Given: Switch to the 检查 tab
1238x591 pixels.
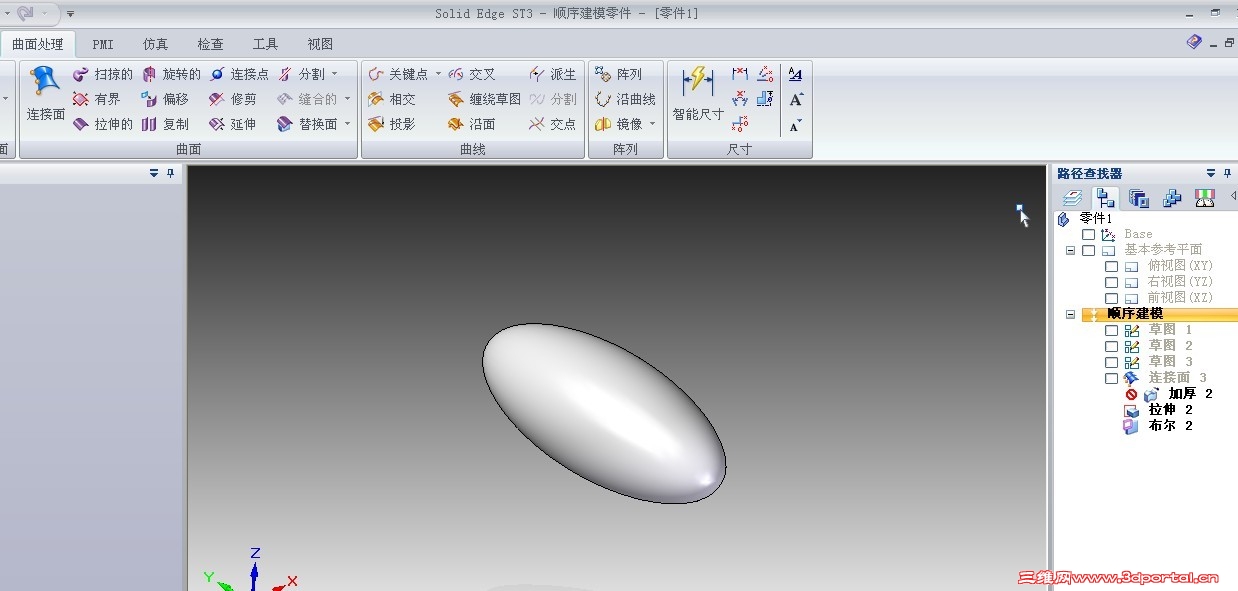Looking at the screenshot, I should 210,44.
